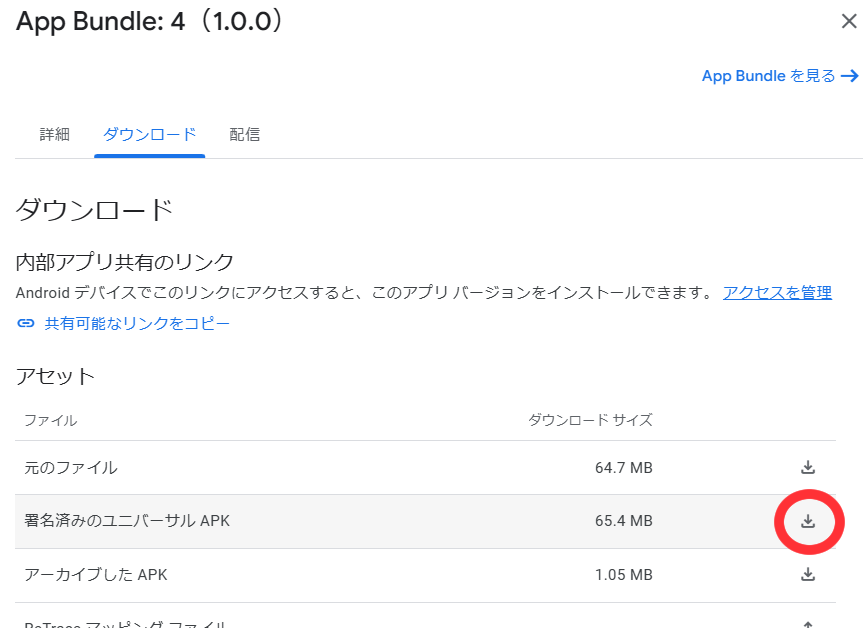Click the X icon to close the dialog
This screenshot has height=628, width=863.
coord(848,20)
